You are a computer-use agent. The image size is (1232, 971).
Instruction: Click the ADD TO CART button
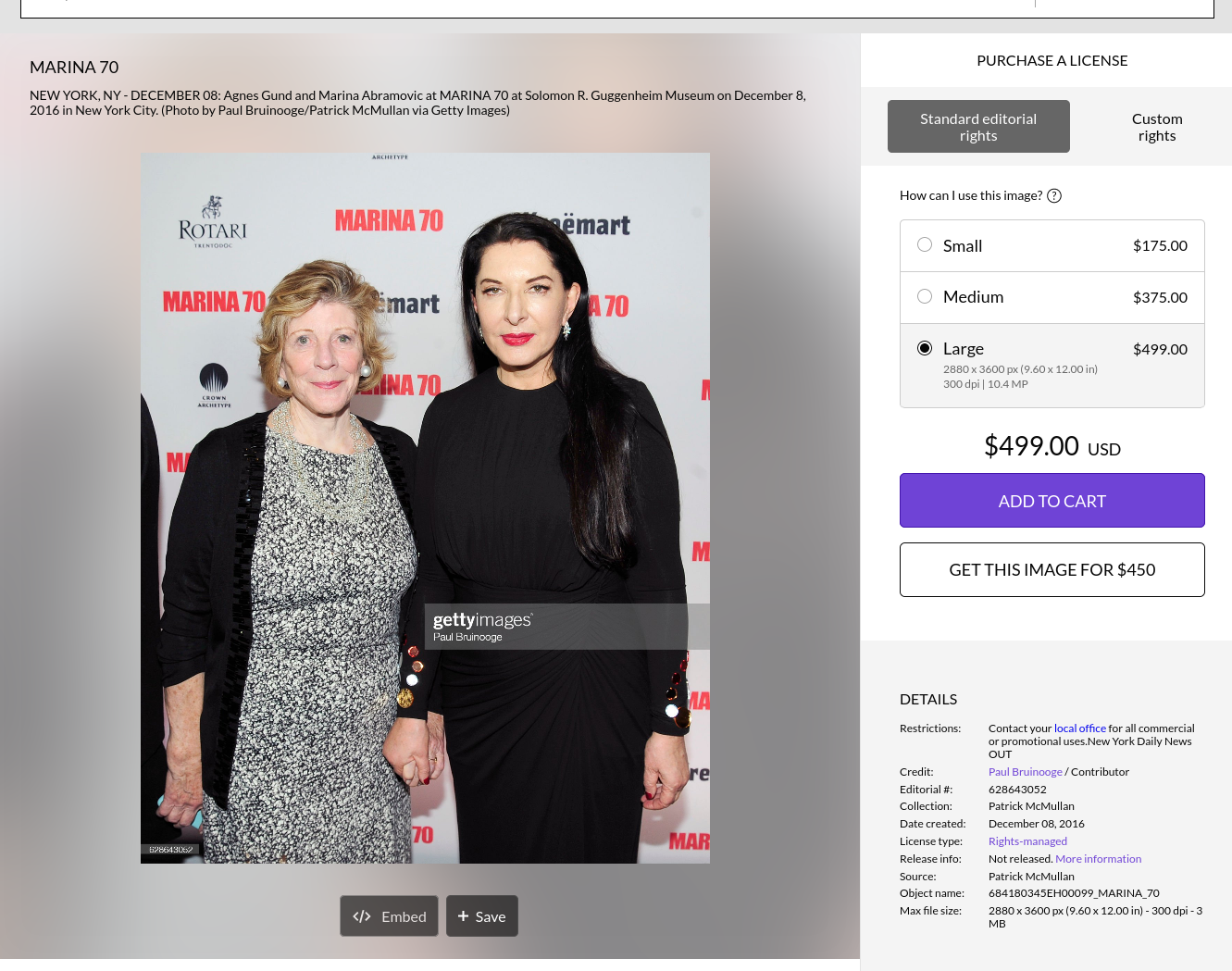click(x=1052, y=501)
